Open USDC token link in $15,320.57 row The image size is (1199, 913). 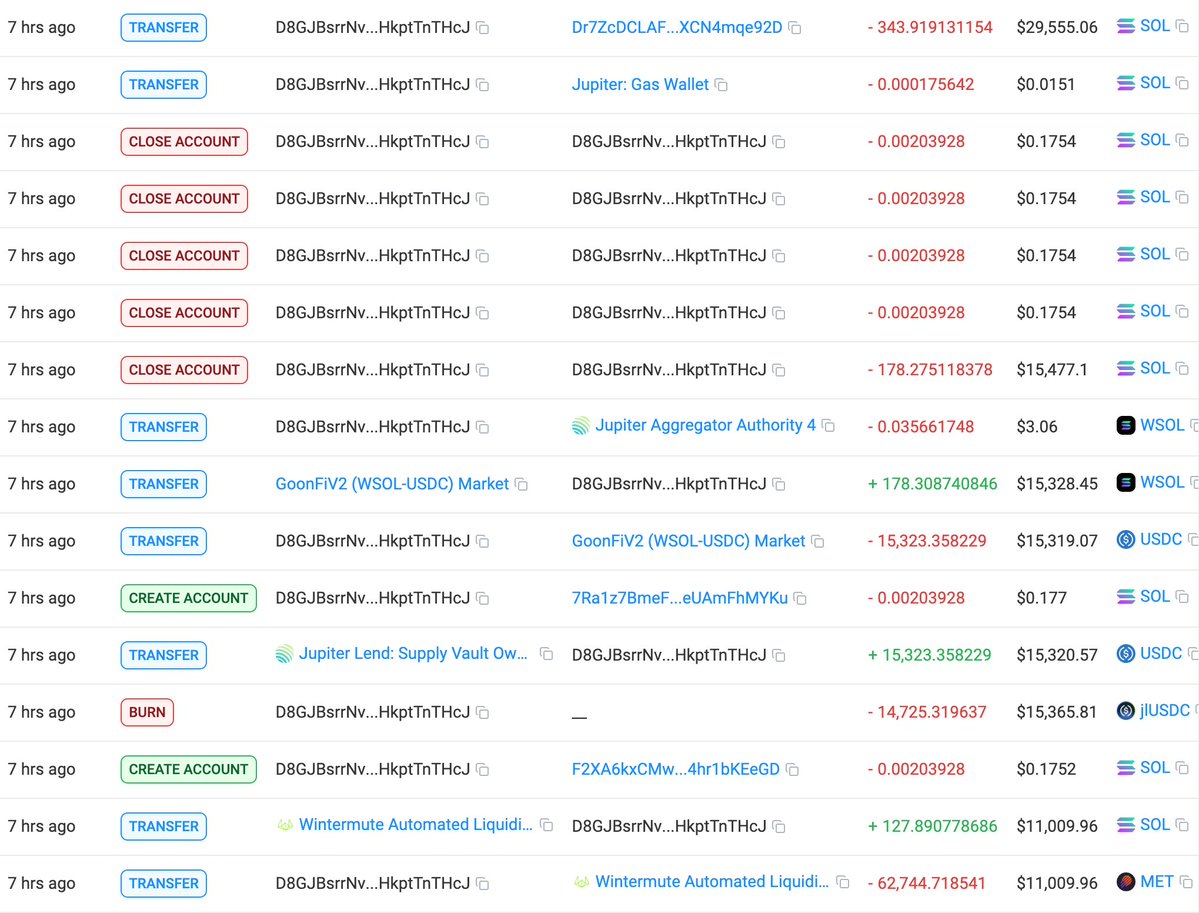[x=1161, y=654]
